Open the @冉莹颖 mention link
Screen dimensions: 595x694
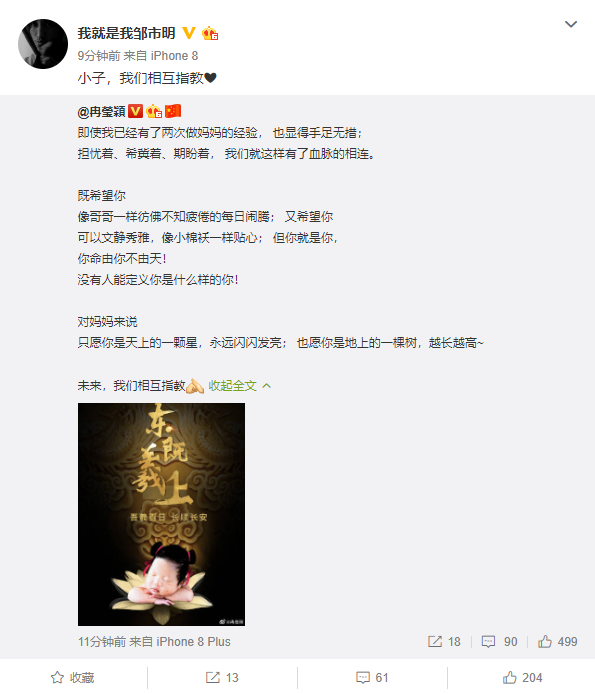point(101,112)
